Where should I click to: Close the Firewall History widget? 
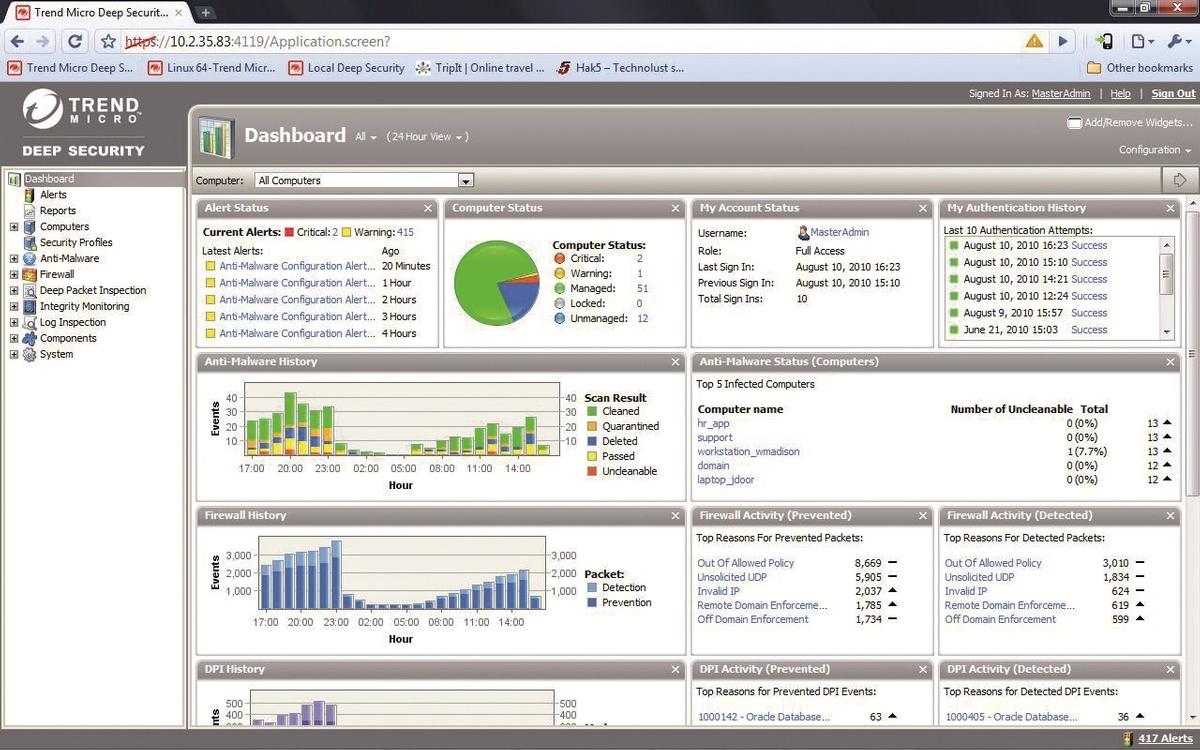click(x=676, y=516)
